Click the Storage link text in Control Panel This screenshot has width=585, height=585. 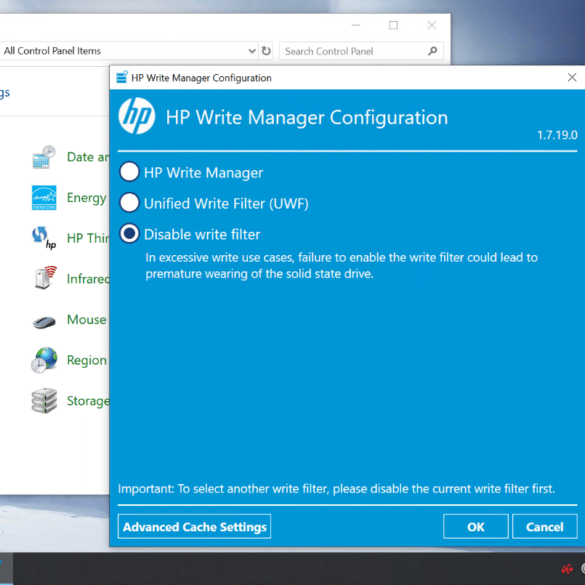[x=88, y=401]
